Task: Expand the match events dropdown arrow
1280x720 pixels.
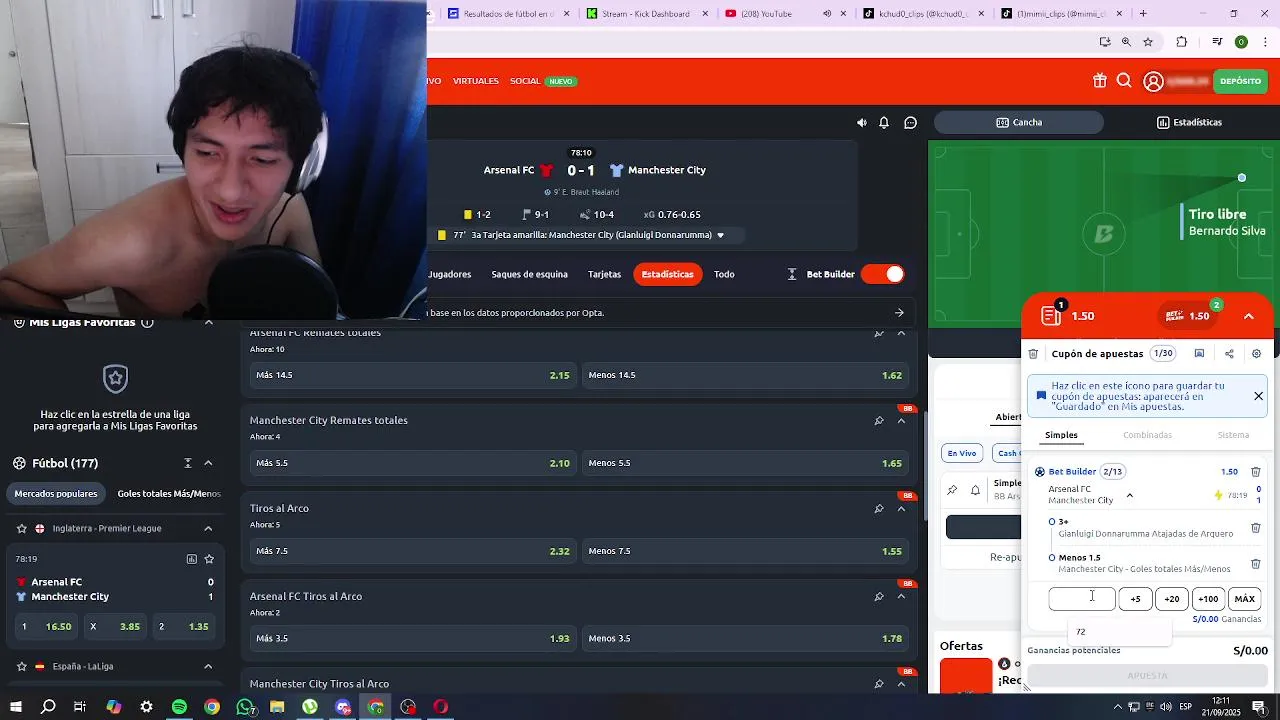Action: click(720, 236)
